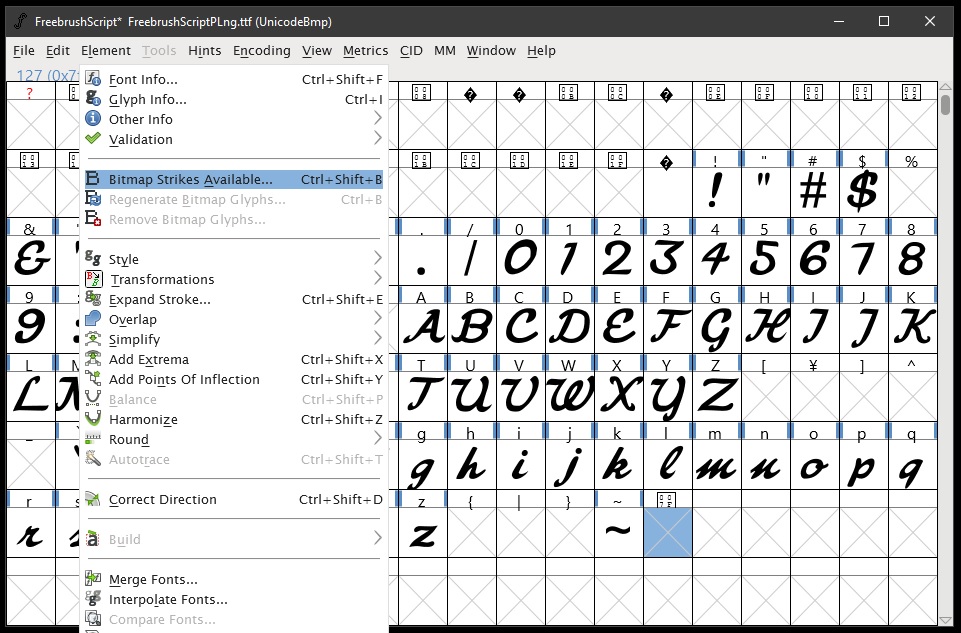Viewport: 961px width, 633px height.
Task: Click the Add Extrema icon
Action: coord(93,359)
